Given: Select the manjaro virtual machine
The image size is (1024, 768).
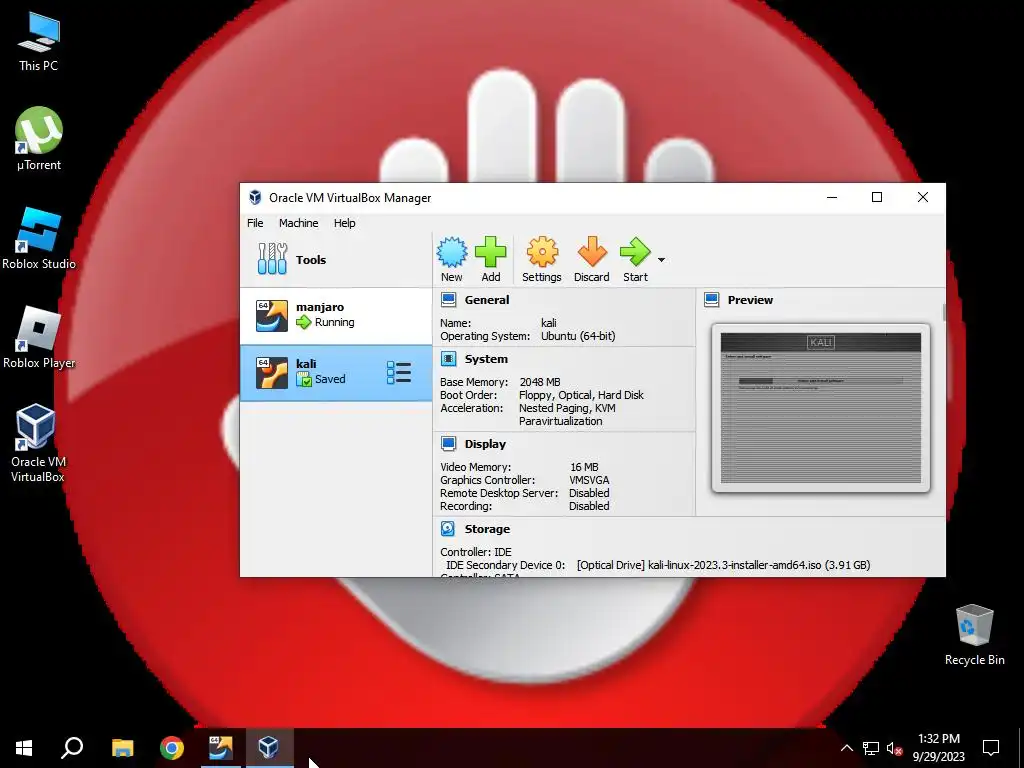Looking at the screenshot, I should (x=336, y=315).
